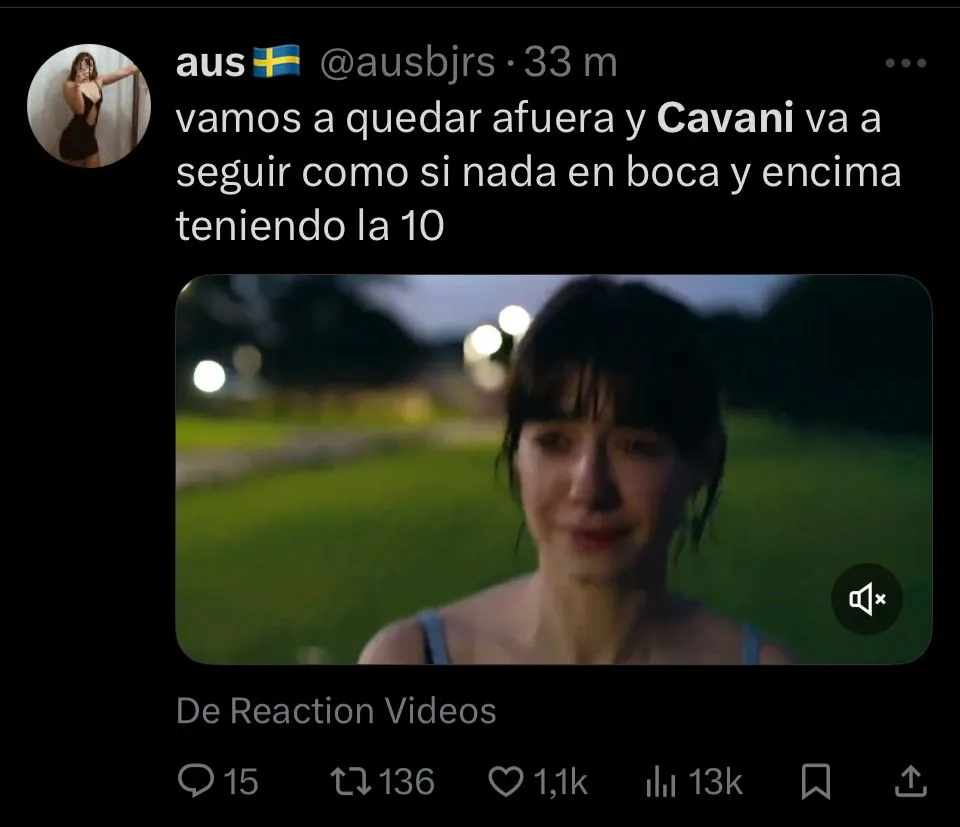The height and width of the screenshot is (827, 960).
Task: Click the 136 retweets count
Action: pos(407,782)
